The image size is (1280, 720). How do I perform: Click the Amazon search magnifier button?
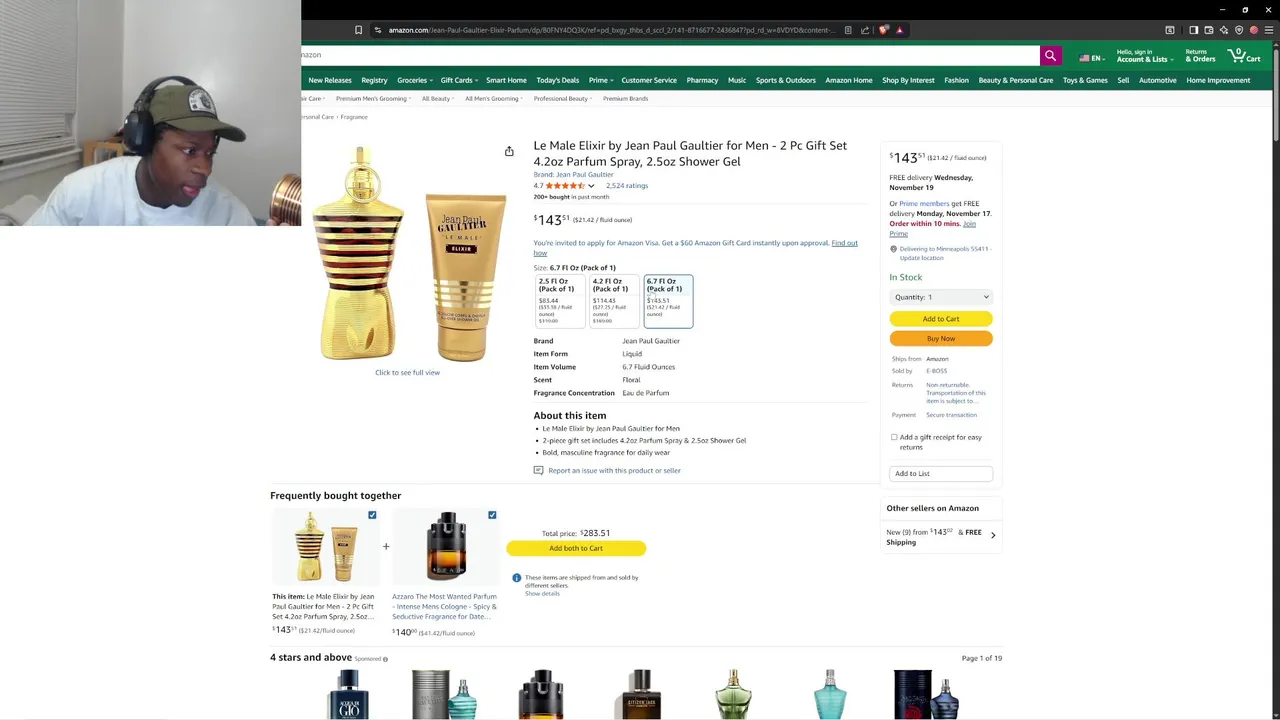click(1050, 56)
